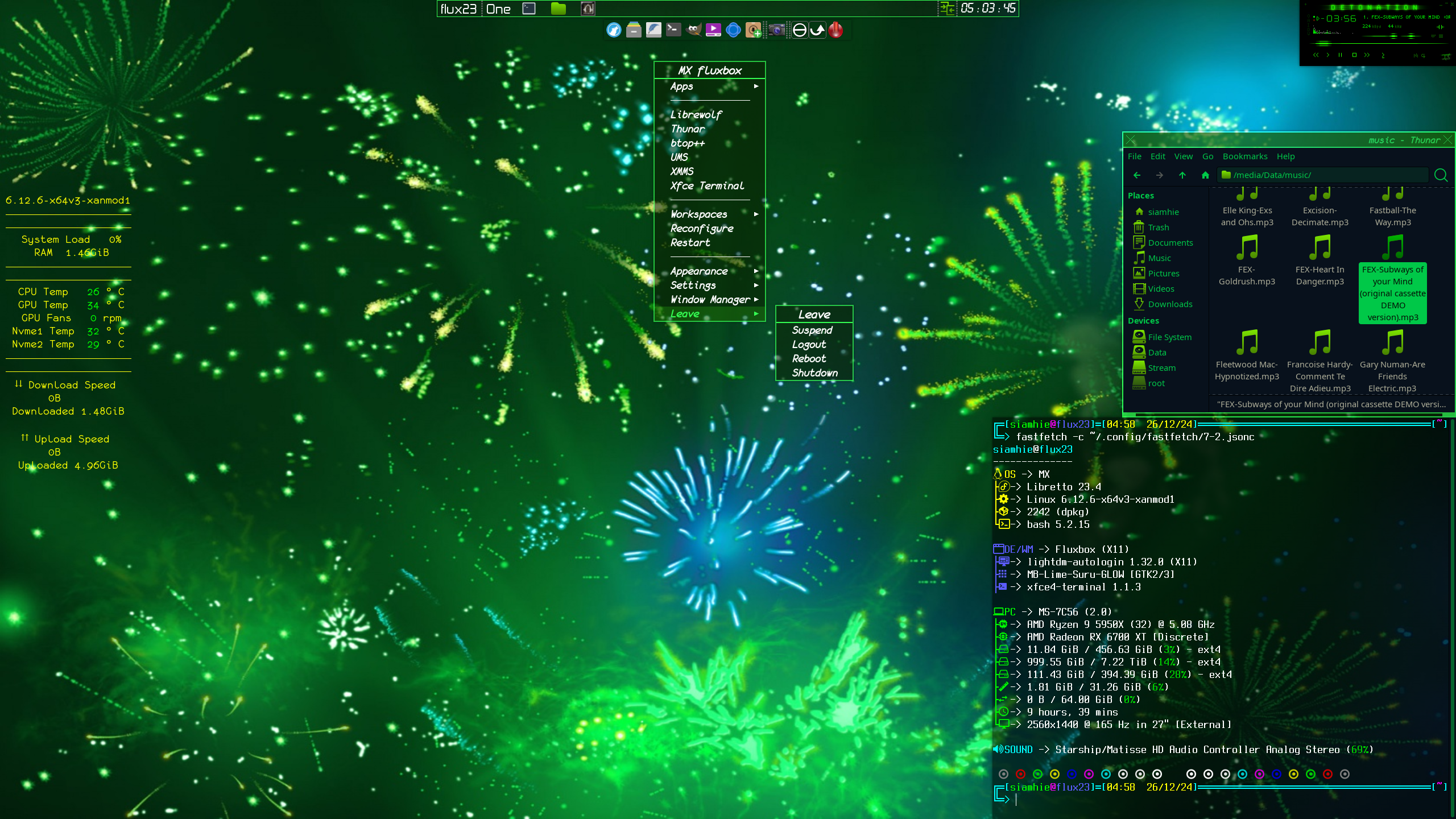Launch the terminal dock icon
The width and height of the screenshot is (1456, 819).
[x=673, y=30]
